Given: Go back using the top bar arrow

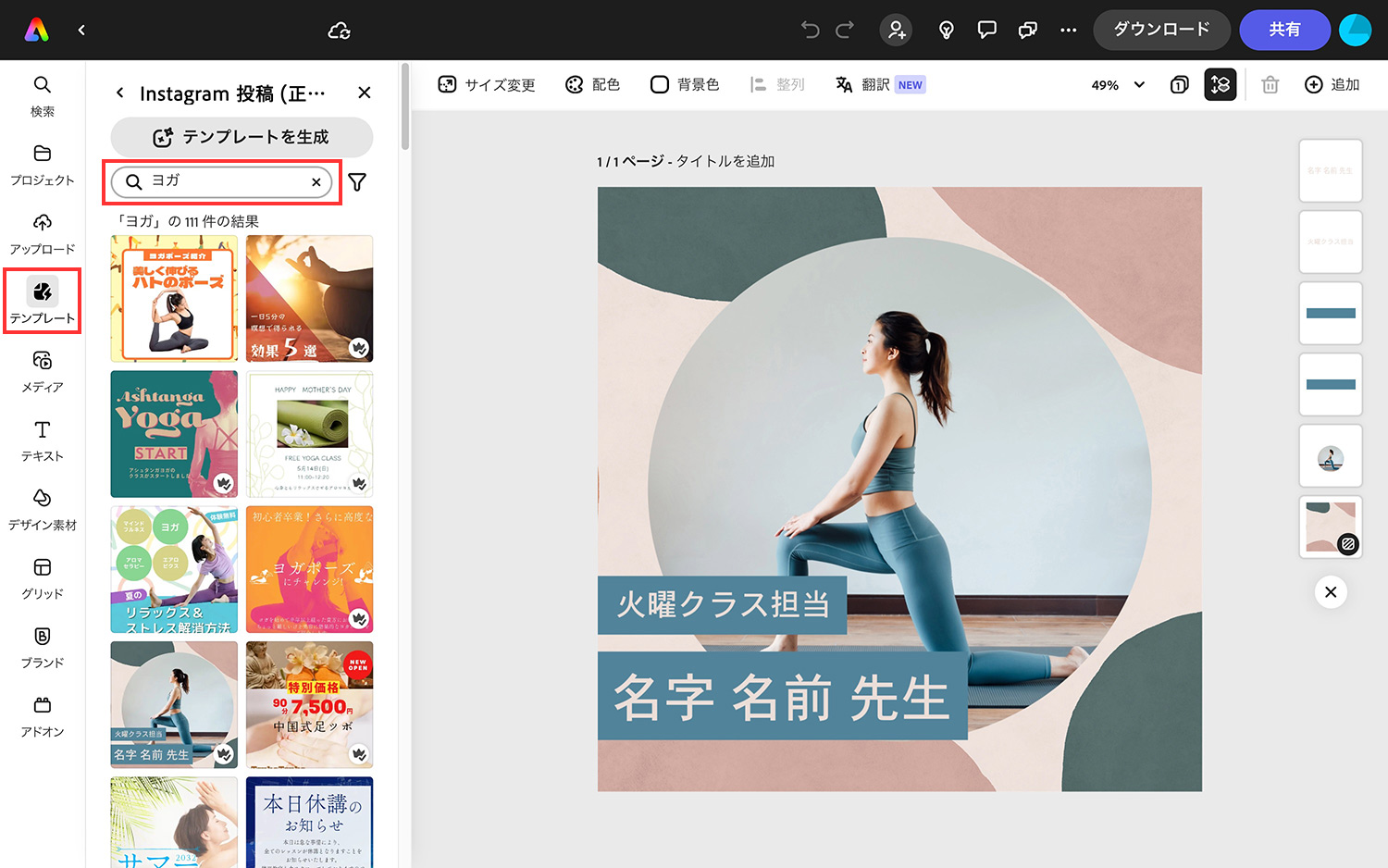Looking at the screenshot, I should 81,30.
